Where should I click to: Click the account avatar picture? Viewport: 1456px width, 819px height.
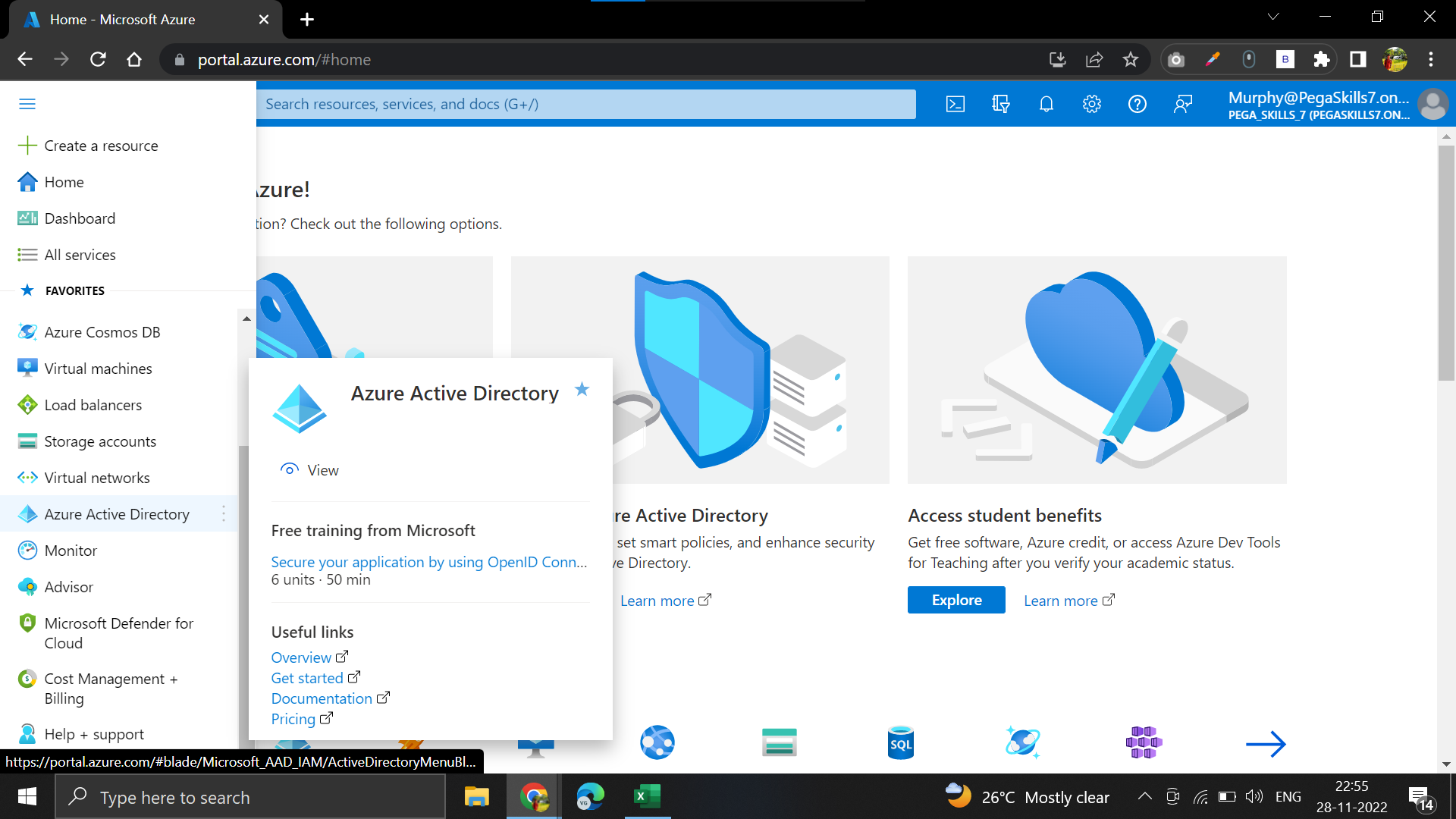coord(1432,105)
